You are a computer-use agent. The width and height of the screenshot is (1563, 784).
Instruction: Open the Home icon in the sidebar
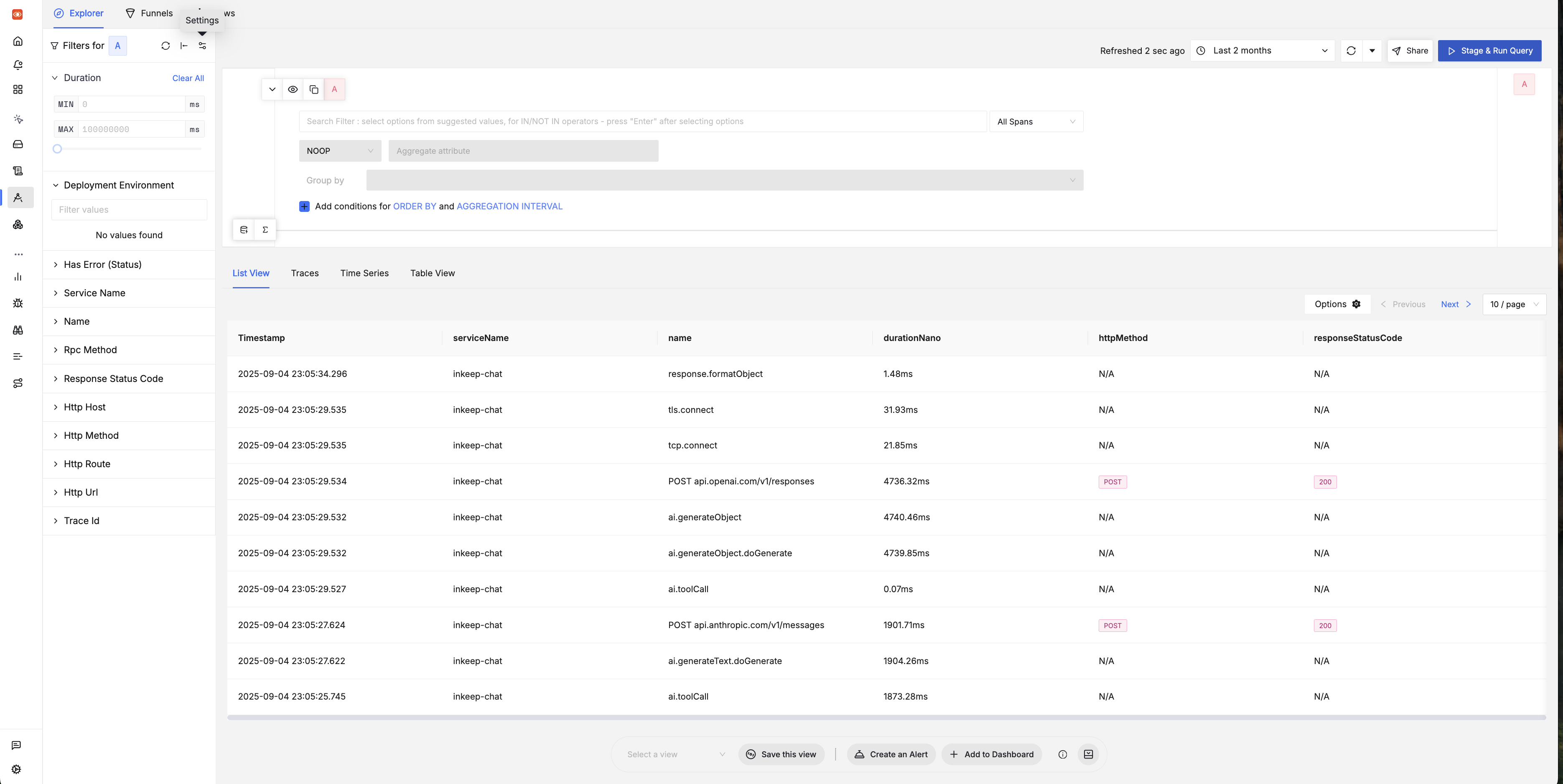click(x=18, y=41)
